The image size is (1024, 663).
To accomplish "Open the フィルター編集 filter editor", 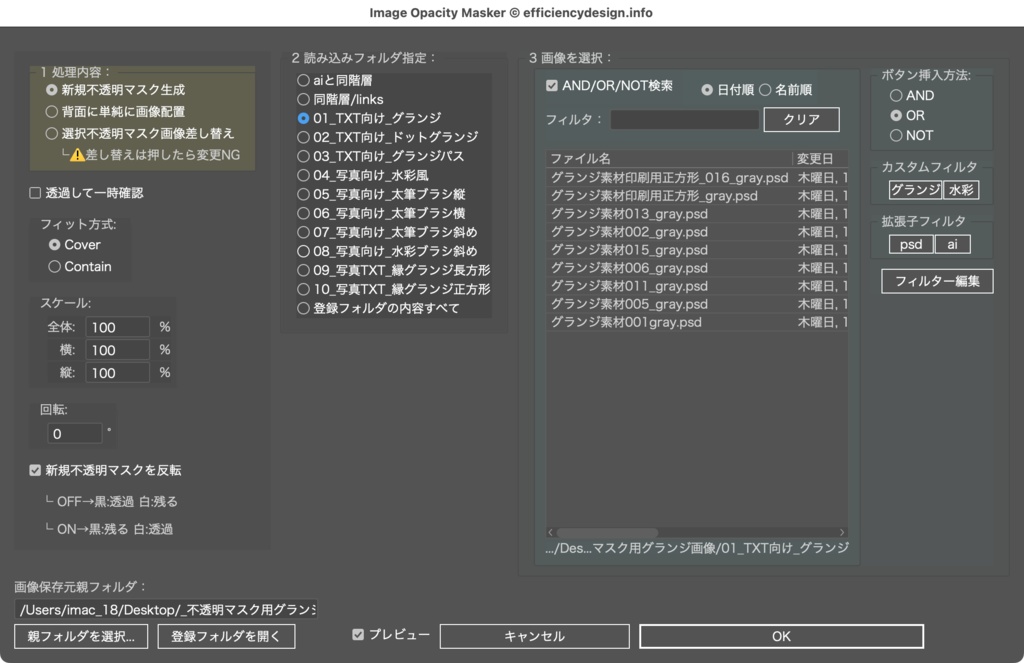I will (936, 281).
